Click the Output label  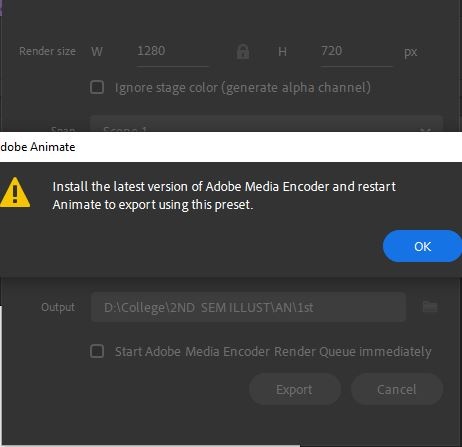pos(58,307)
